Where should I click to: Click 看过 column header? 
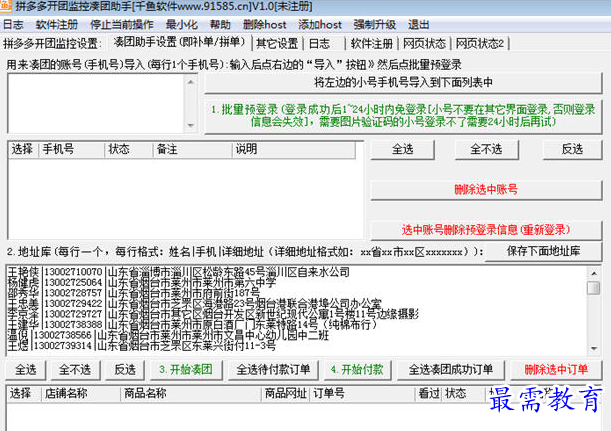coord(429,394)
